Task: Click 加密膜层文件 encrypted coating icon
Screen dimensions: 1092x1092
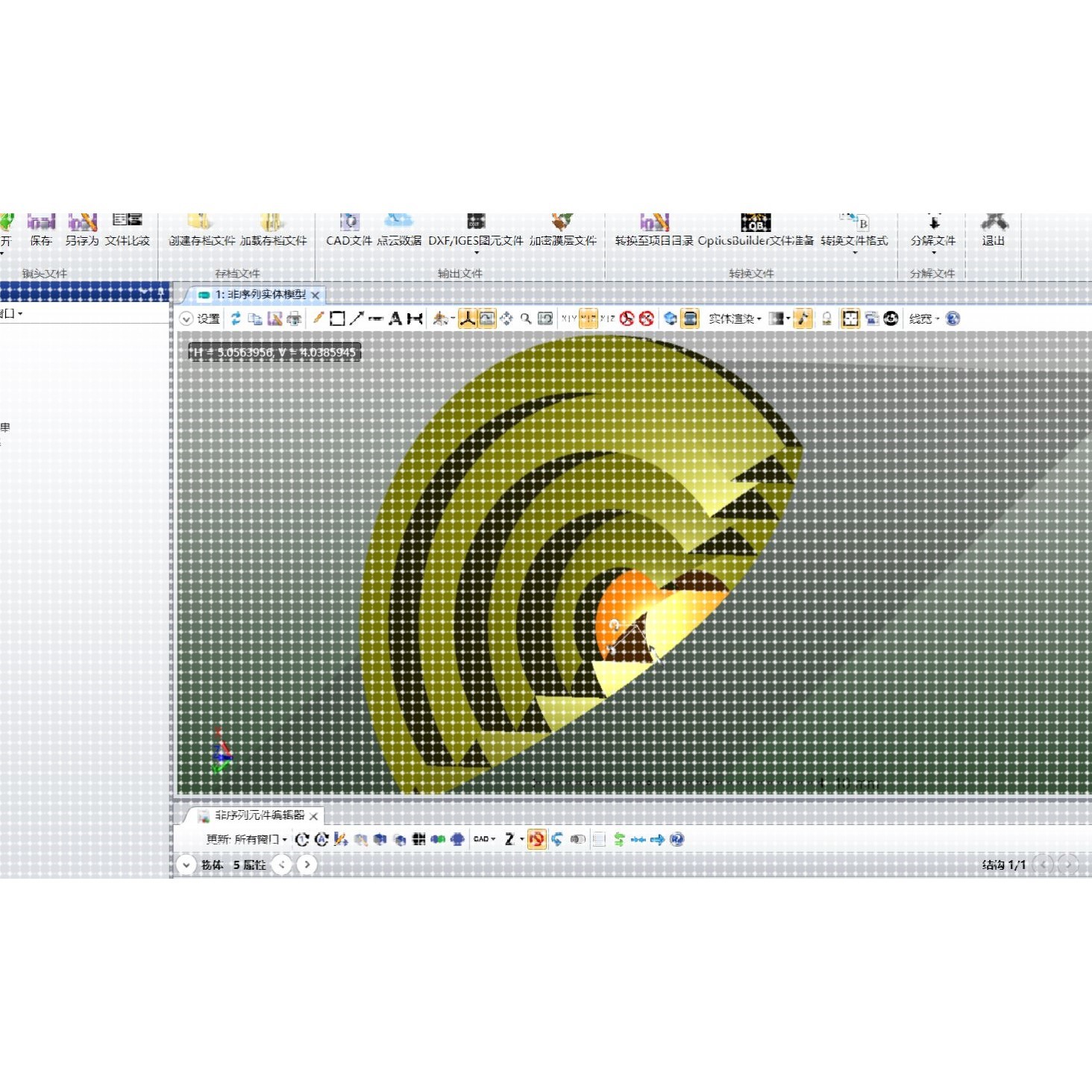Action: [x=563, y=230]
